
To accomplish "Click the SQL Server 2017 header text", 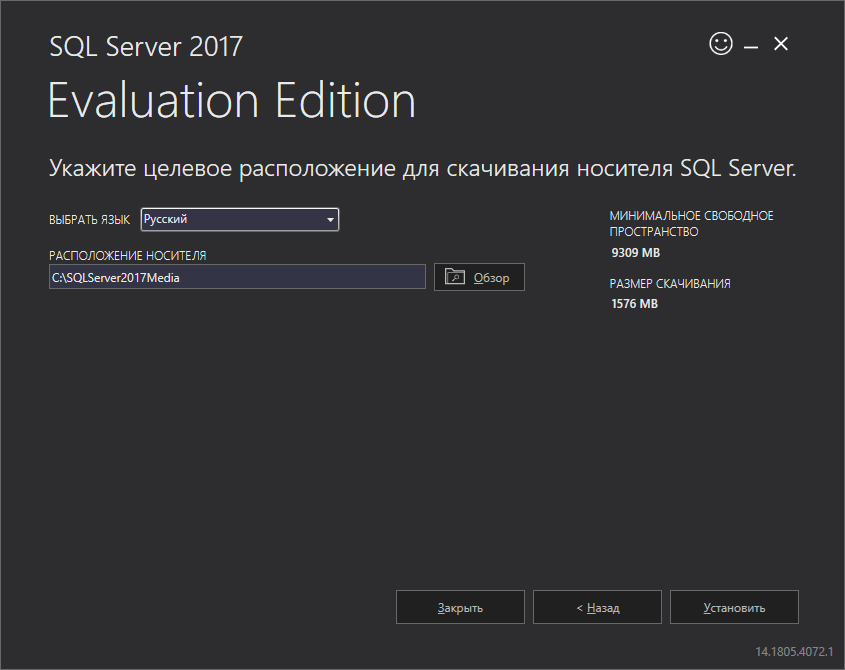I will 145,46.
